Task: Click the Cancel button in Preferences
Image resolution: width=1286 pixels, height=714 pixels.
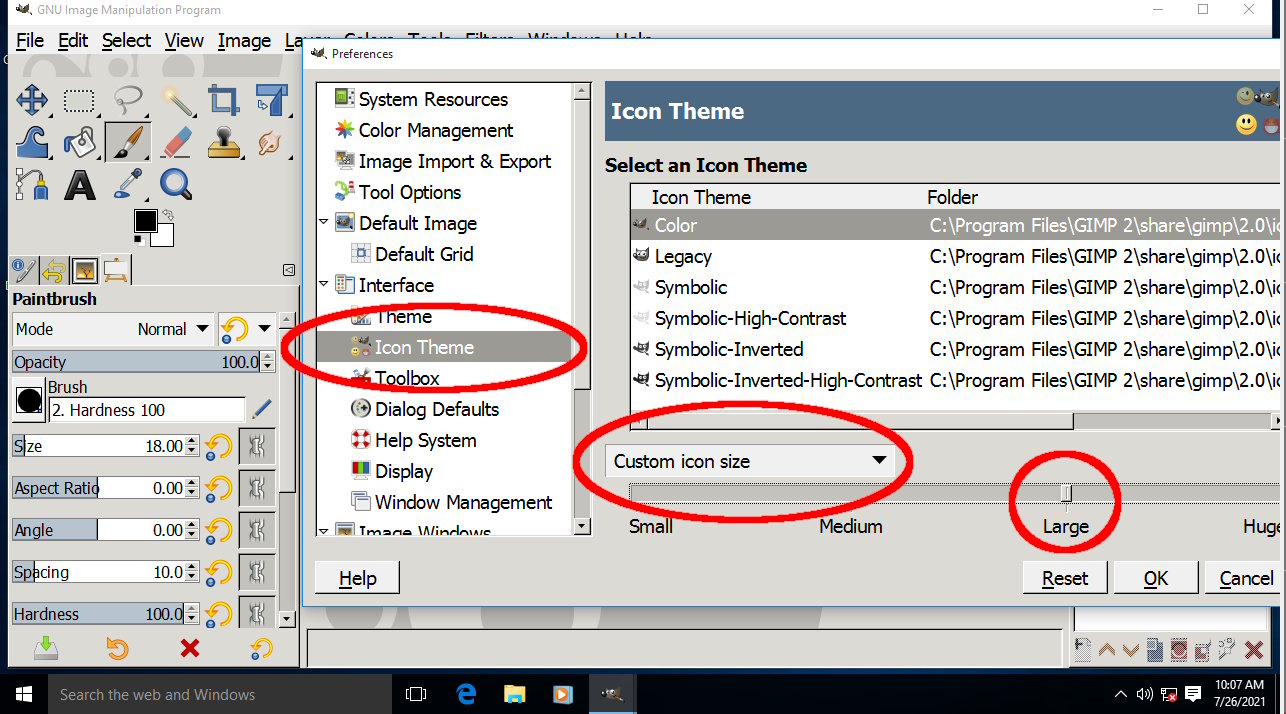Action: point(1245,578)
